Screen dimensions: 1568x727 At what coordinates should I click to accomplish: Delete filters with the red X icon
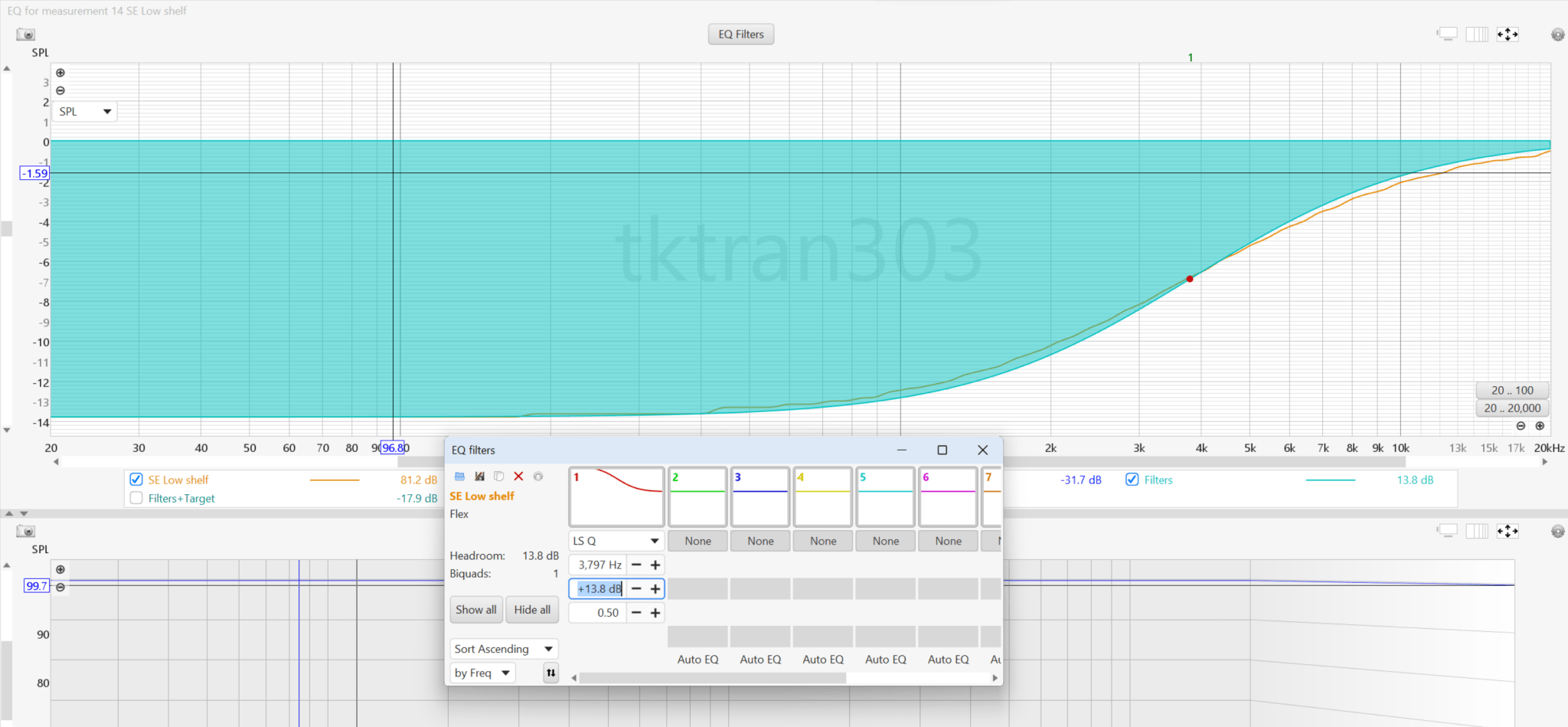coord(518,476)
